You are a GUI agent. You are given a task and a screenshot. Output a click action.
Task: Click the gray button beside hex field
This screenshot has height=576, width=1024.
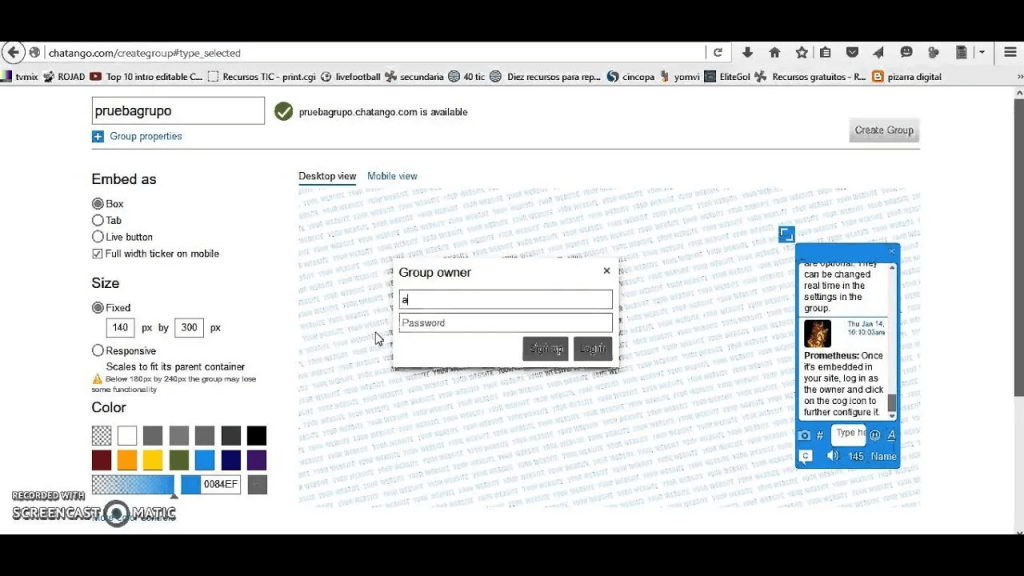tap(257, 485)
